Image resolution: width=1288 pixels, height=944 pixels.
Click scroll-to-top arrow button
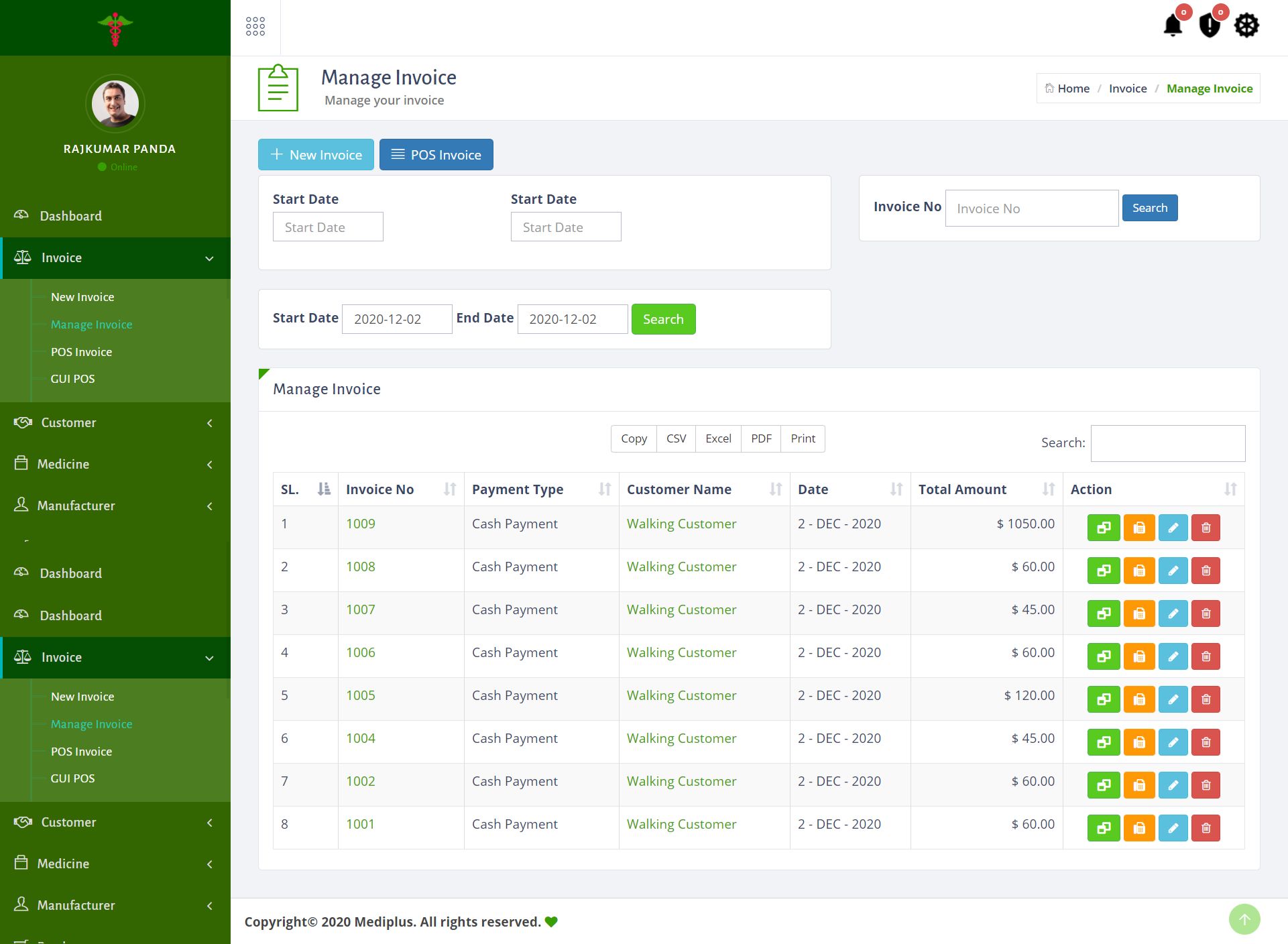1244,919
